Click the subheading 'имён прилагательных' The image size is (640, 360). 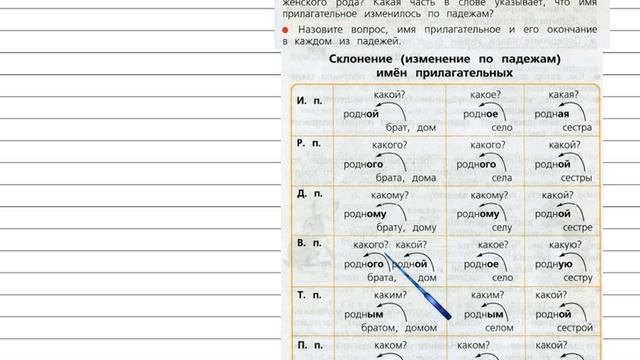pyautogui.click(x=444, y=73)
